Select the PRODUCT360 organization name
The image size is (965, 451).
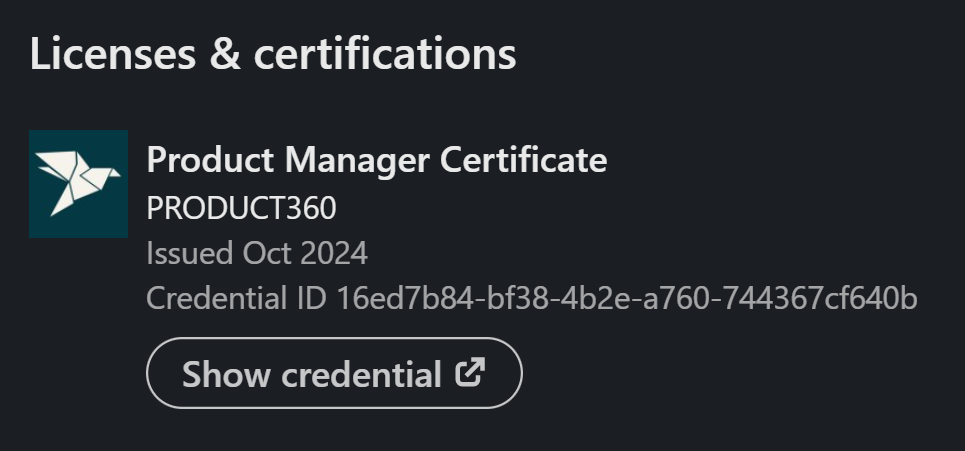[x=241, y=208]
